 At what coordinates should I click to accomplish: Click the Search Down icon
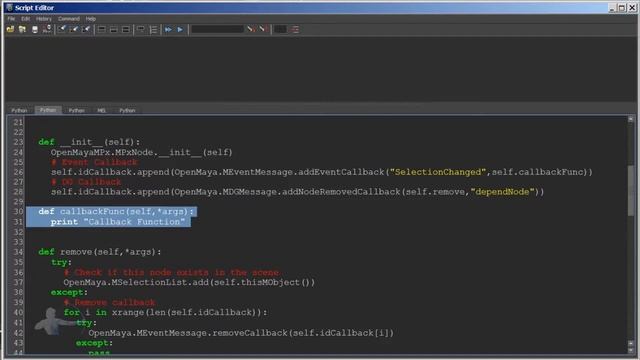pyautogui.click(x=251, y=29)
